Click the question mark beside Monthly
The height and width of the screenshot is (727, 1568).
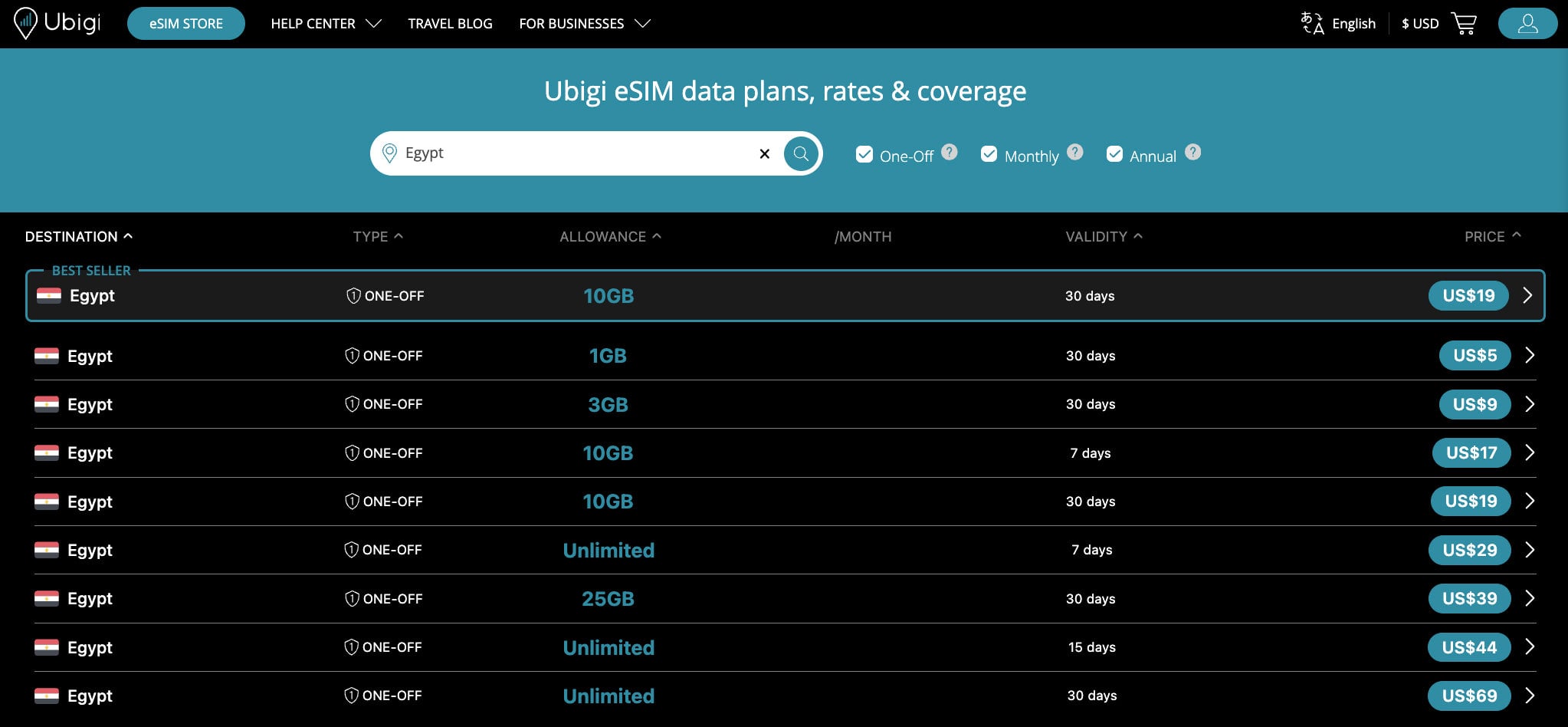[1075, 152]
